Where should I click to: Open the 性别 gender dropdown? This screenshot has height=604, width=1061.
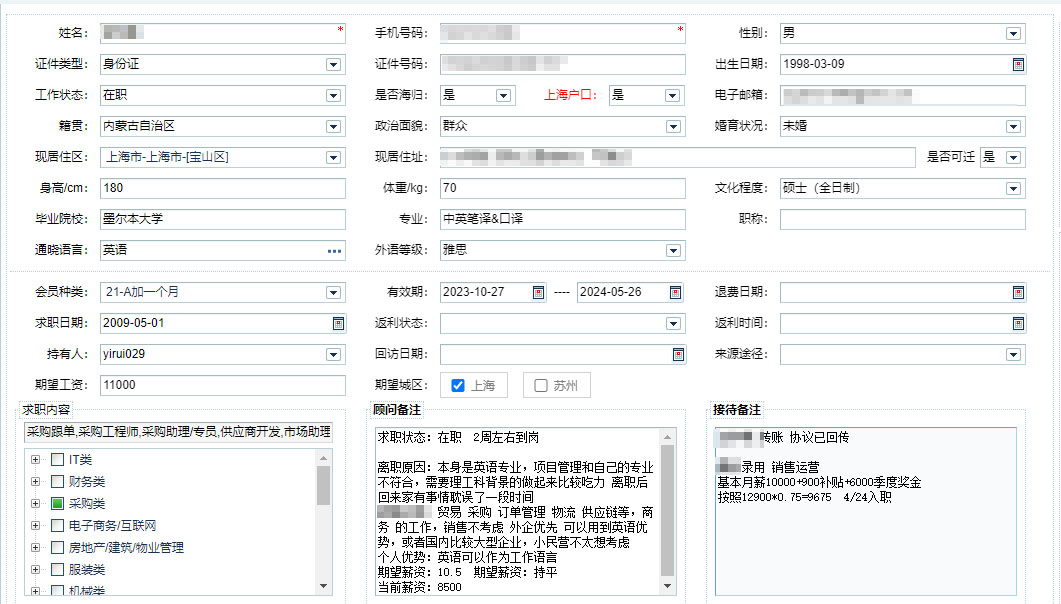click(x=1013, y=33)
